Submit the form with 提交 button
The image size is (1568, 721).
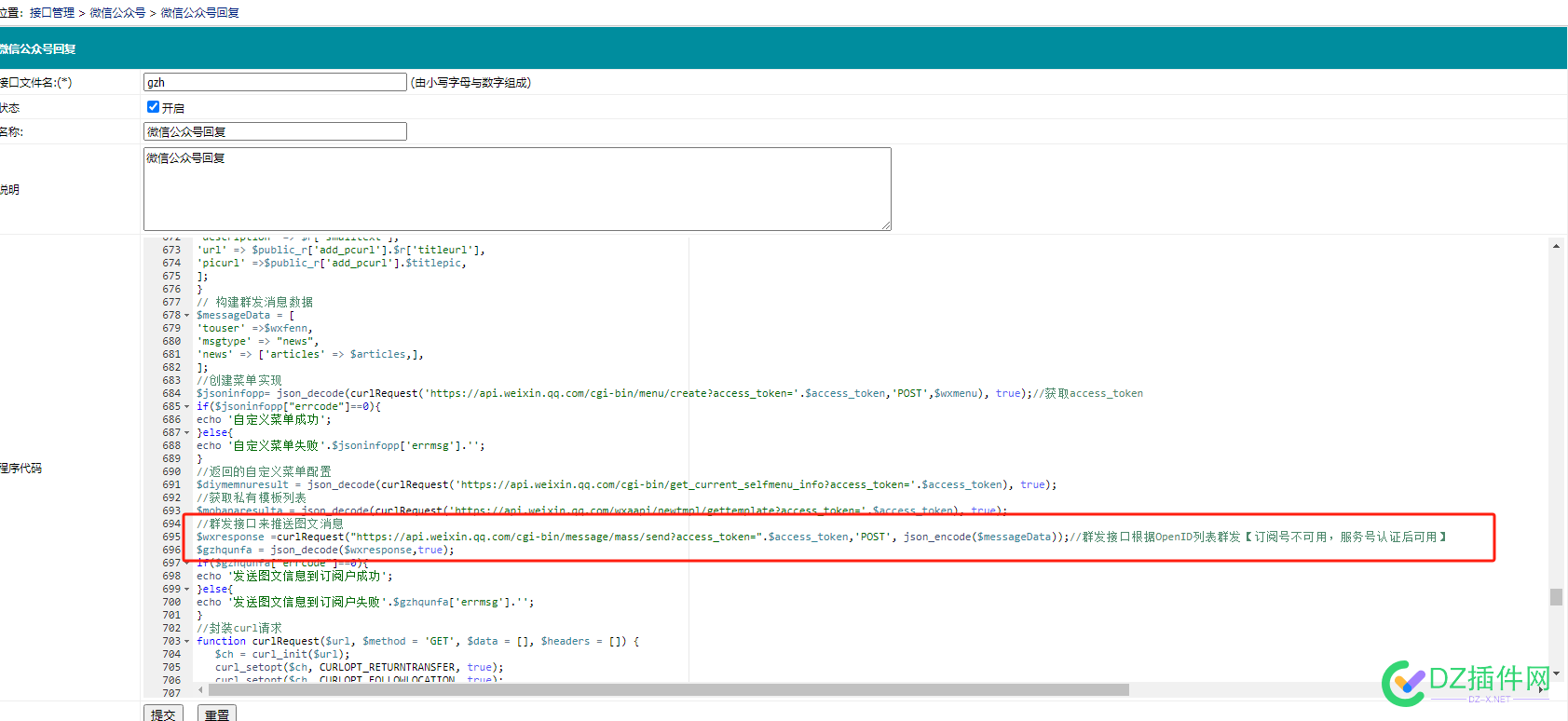click(163, 714)
